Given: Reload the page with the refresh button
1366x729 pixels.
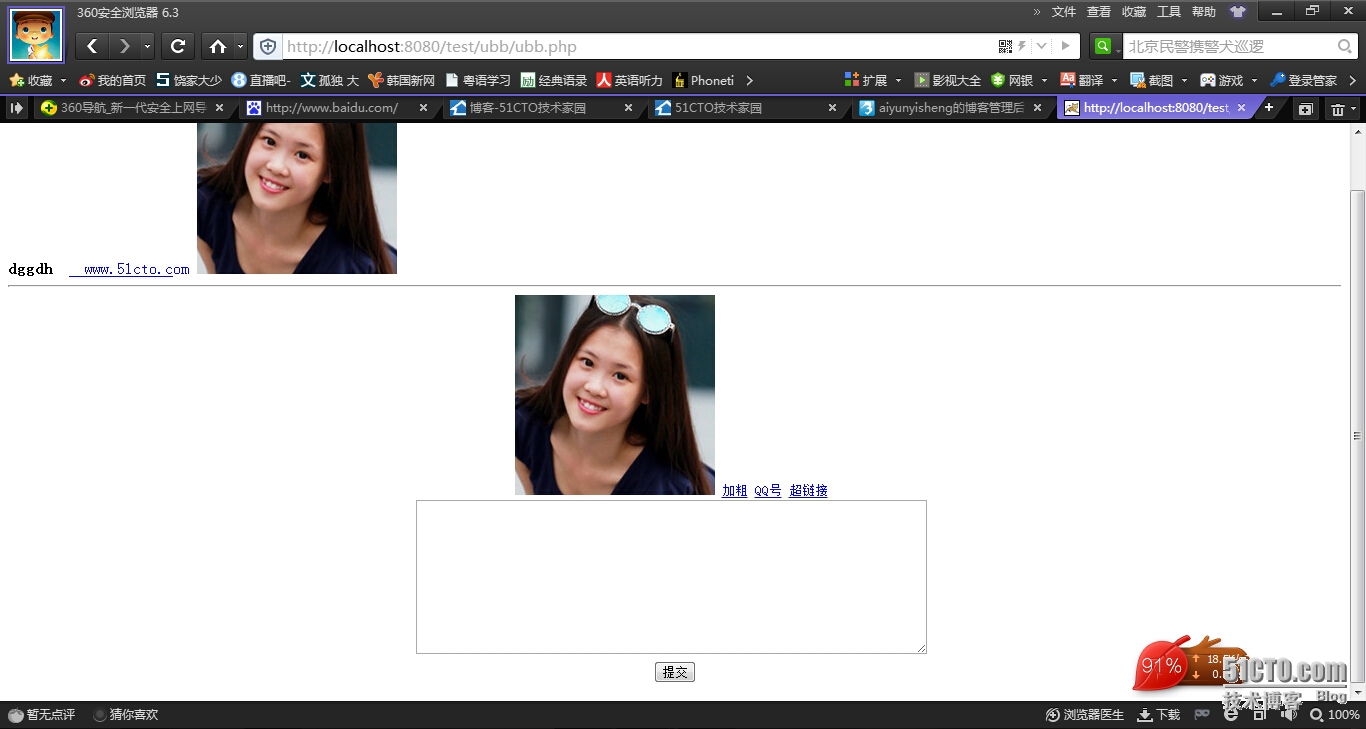Looking at the screenshot, I should 178,46.
